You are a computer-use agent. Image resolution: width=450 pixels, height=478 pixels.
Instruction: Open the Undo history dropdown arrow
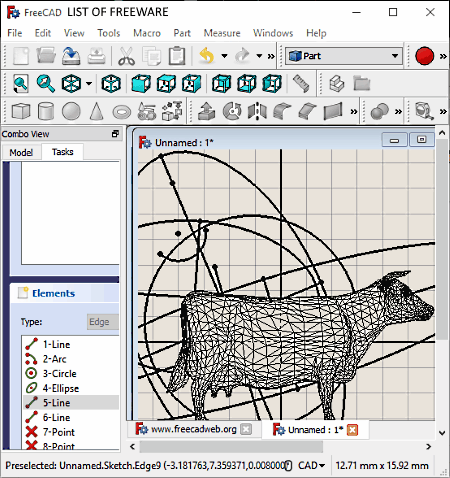click(224, 56)
